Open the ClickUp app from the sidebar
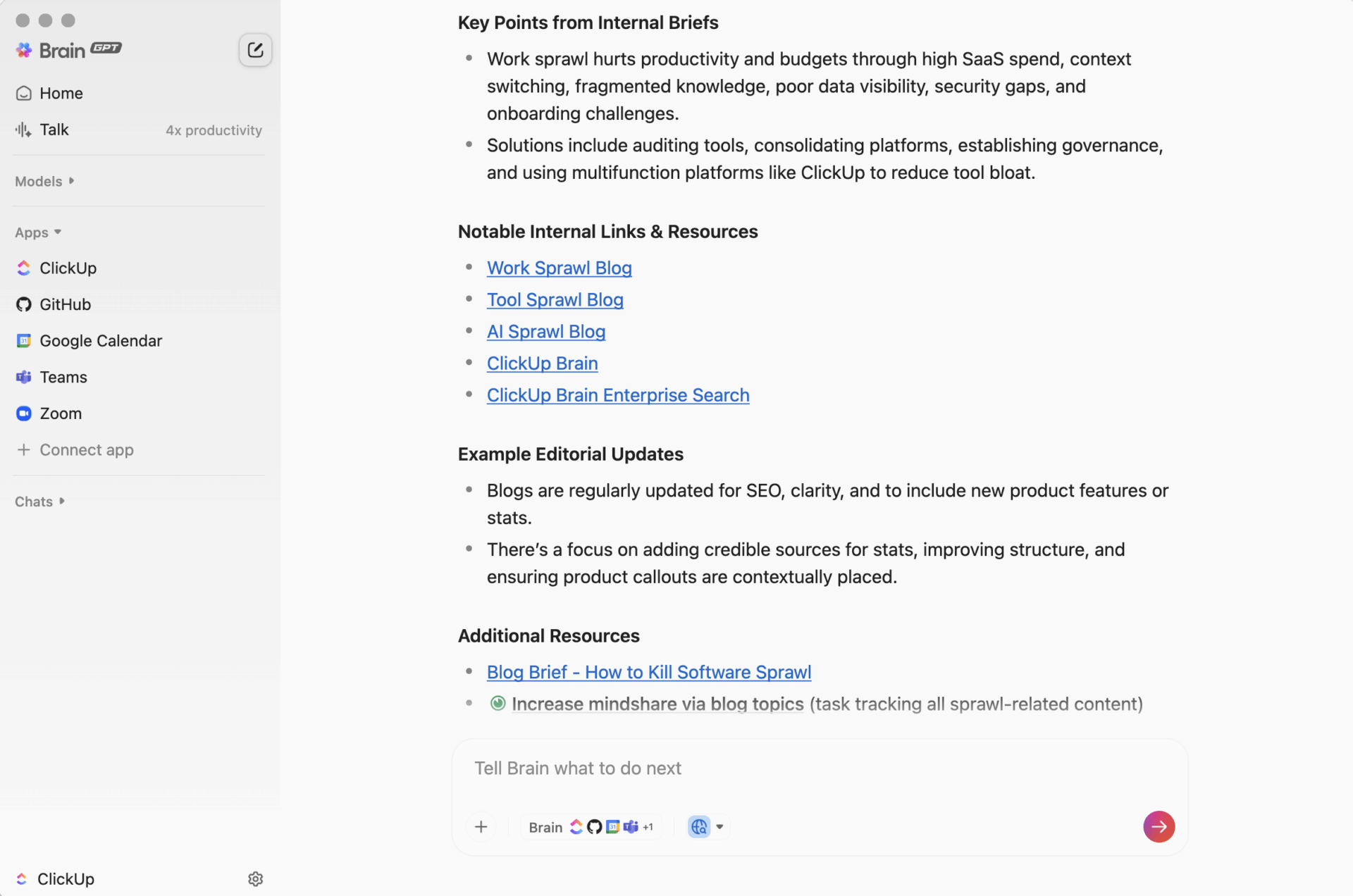1353x896 pixels. click(68, 268)
